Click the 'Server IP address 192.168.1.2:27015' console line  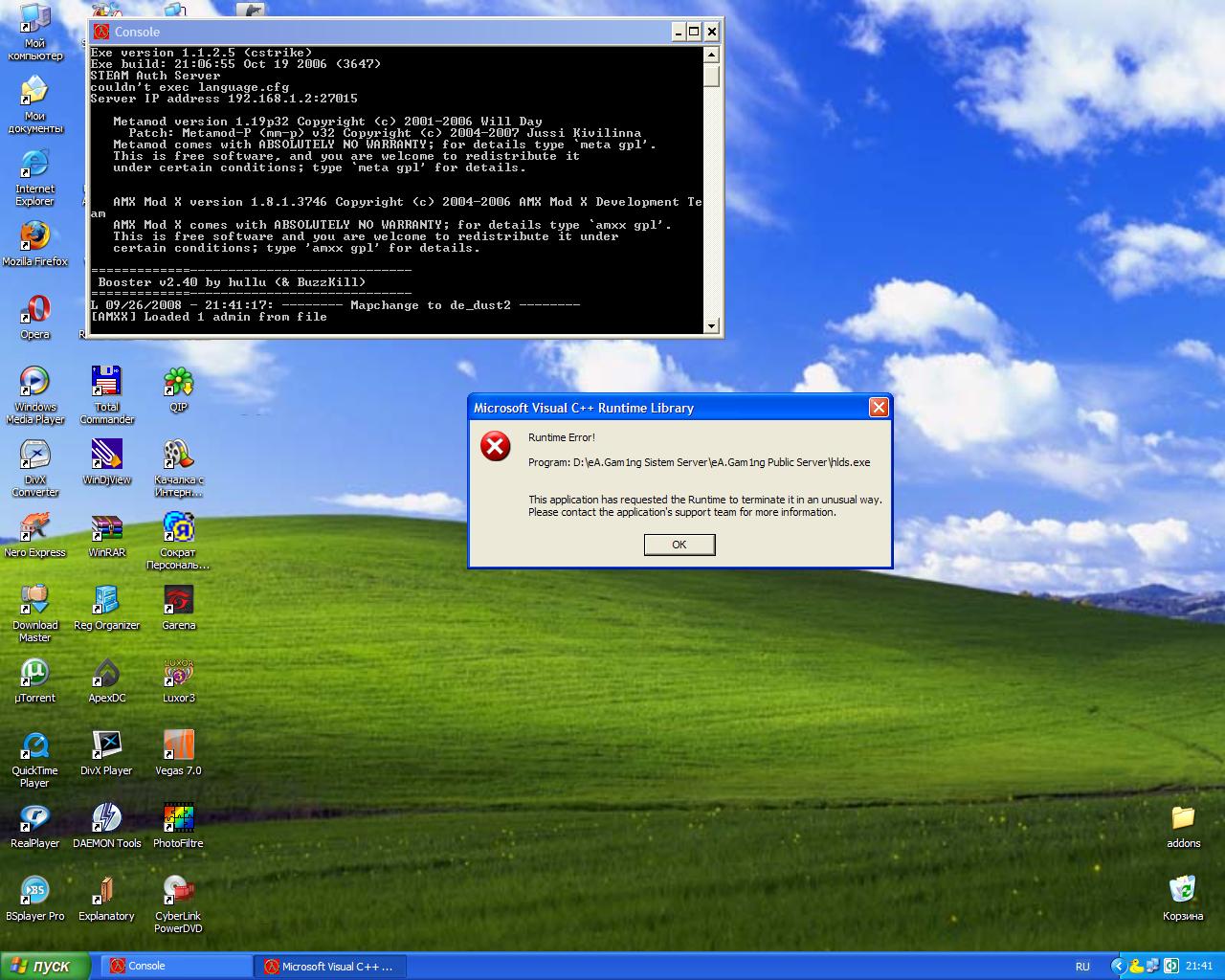[224, 99]
